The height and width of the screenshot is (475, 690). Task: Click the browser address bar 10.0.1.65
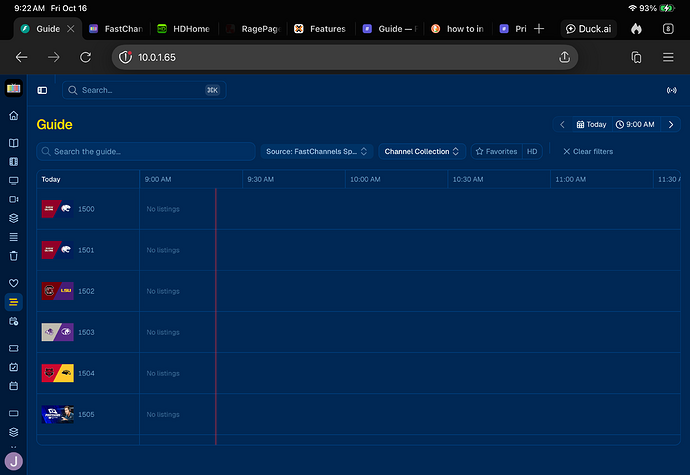[345, 57]
